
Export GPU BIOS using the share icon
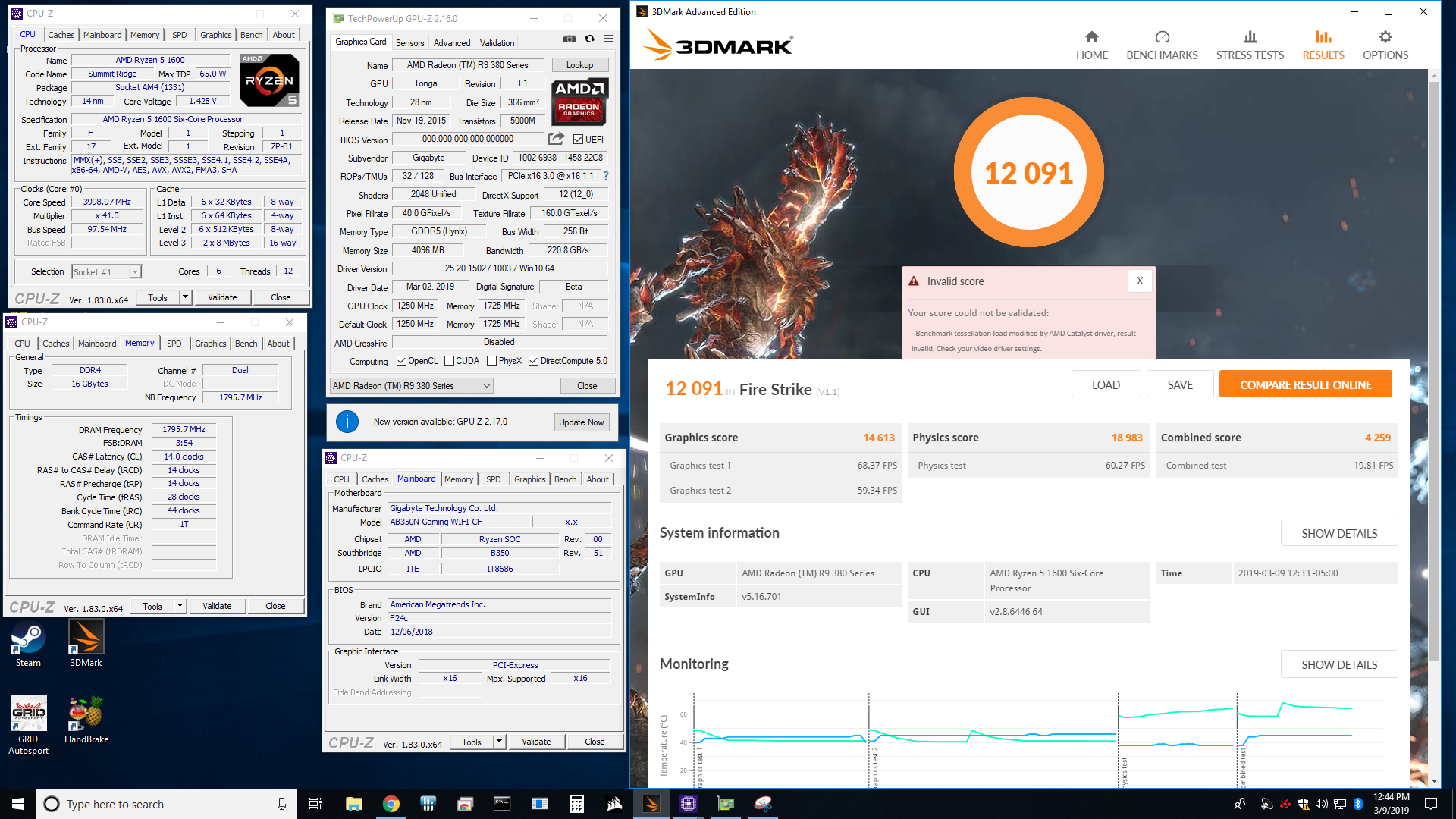(x=556, y=139)
